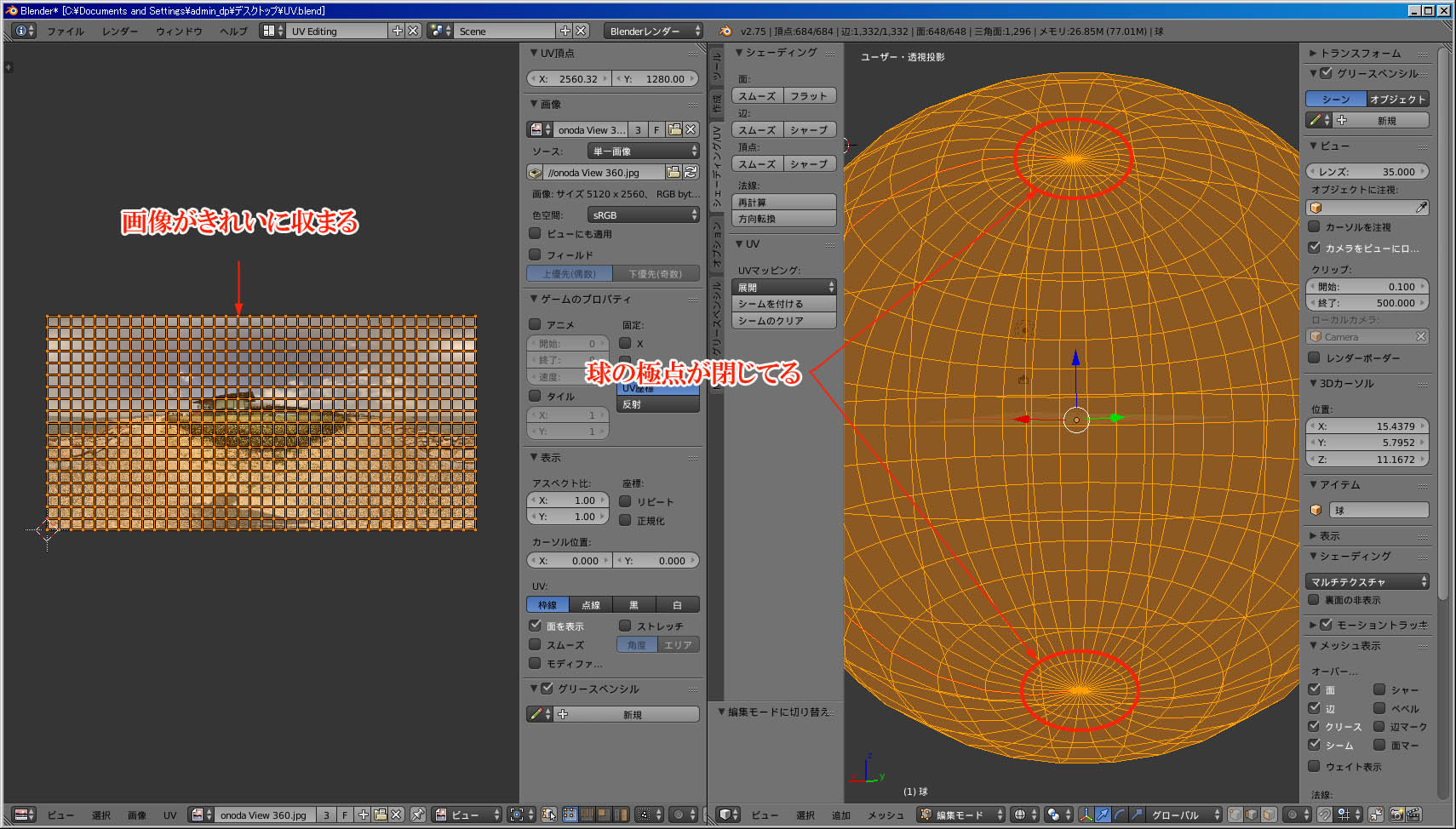
Task: Click the レンズ 35.000 value field
Action: pyautogui.click(x=1367, y=171)
